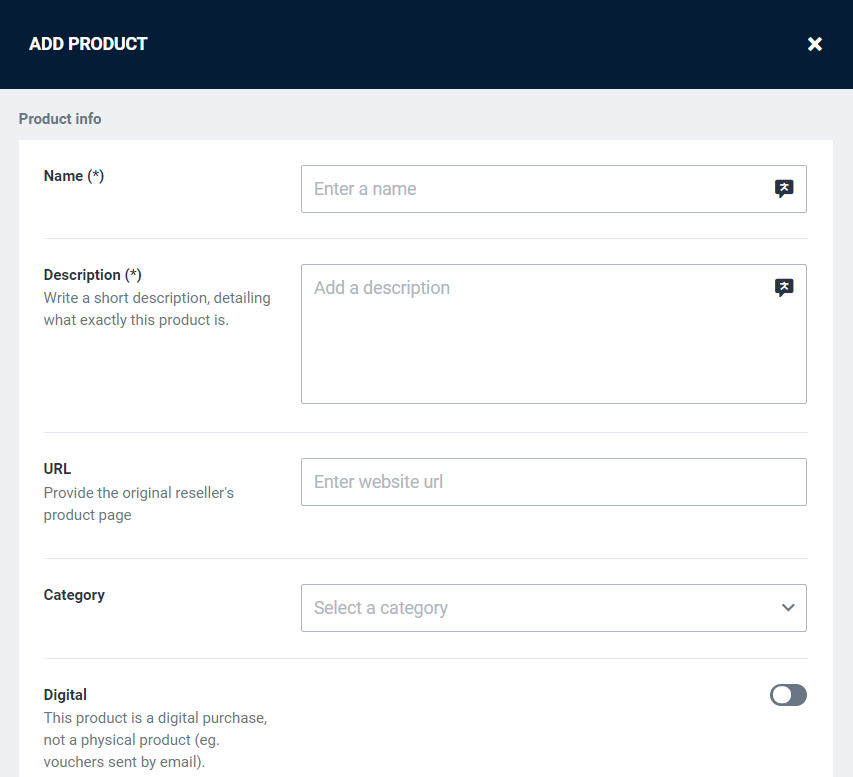Click the 'Product info' section heading

[60, 119]
